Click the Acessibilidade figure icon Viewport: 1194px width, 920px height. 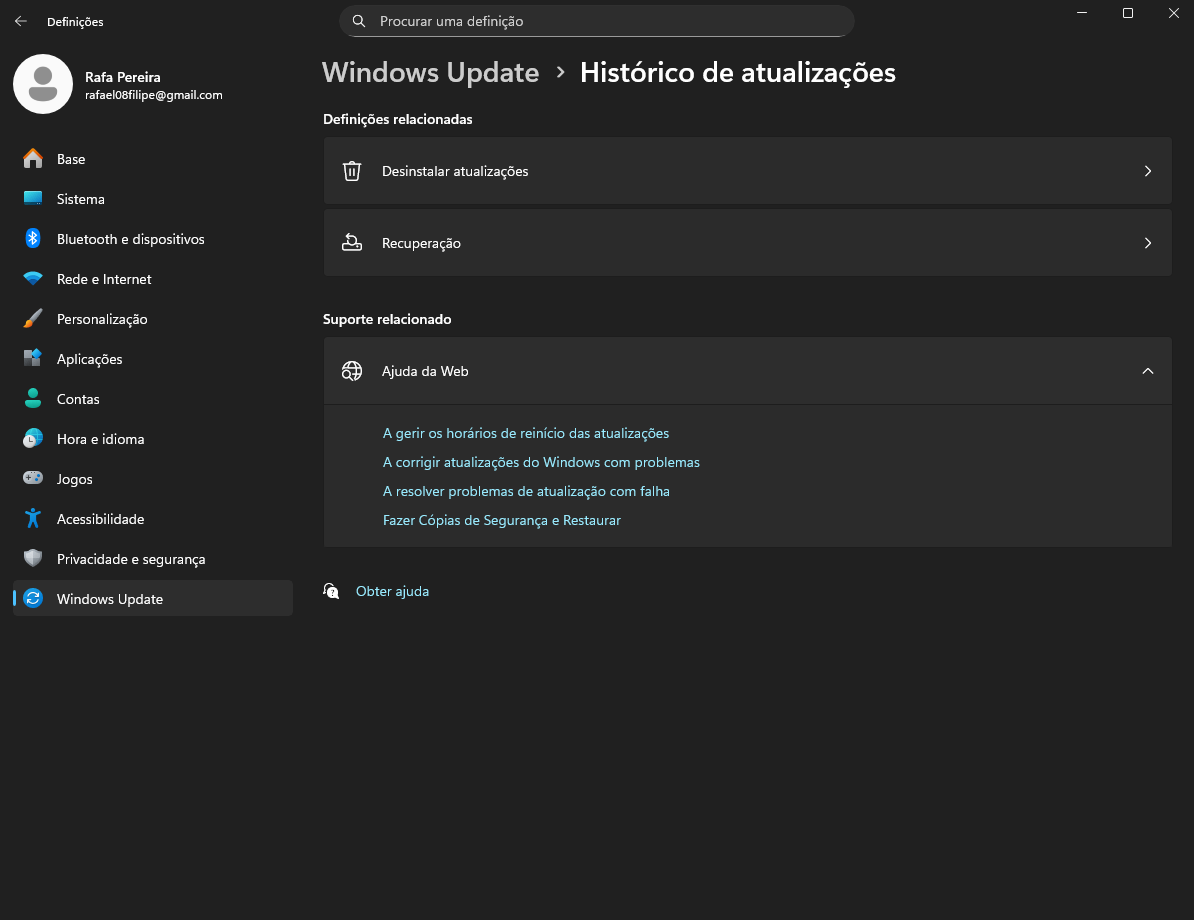point(33,519)
